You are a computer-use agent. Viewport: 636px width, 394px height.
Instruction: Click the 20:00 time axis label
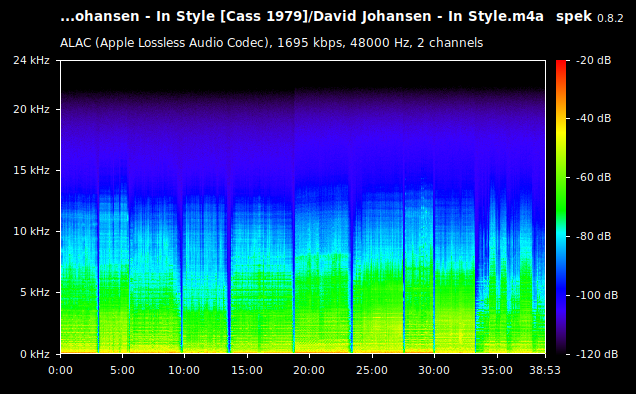[309, 370]
